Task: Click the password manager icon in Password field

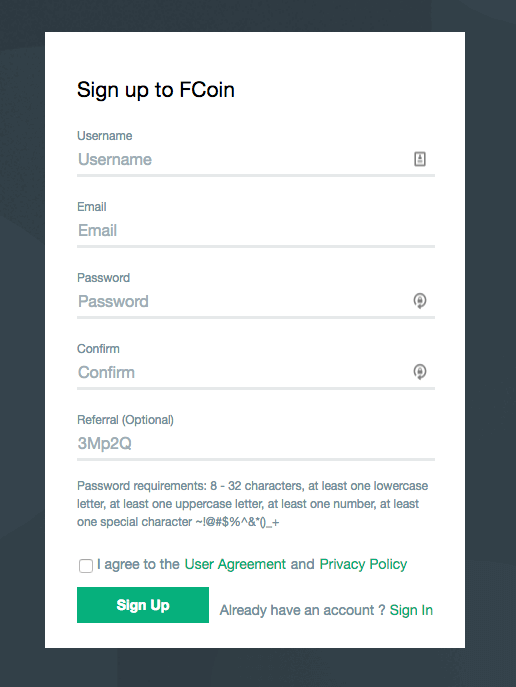Action: tap(420, 301)
